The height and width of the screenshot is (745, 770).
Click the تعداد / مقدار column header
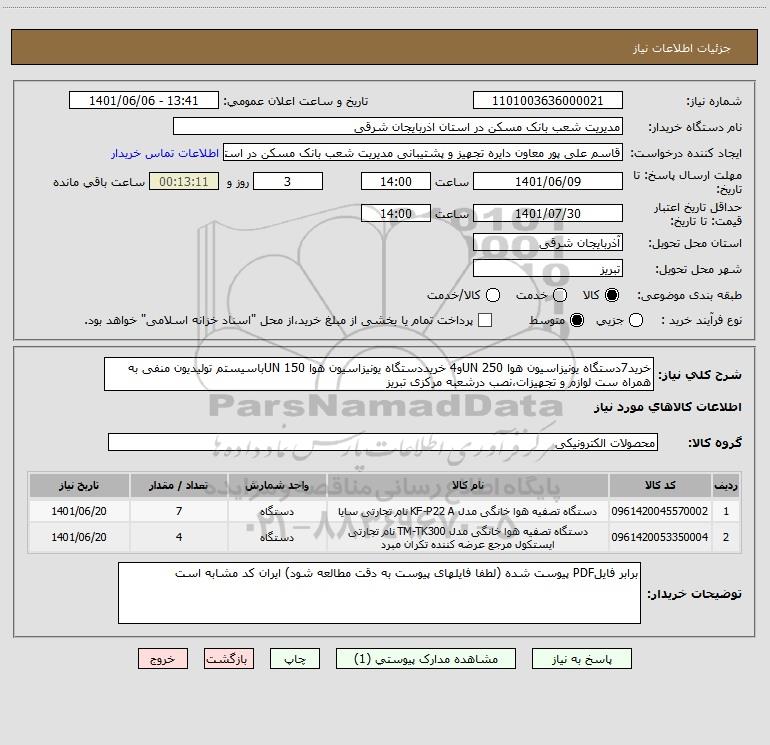click(x=179, y=485)
